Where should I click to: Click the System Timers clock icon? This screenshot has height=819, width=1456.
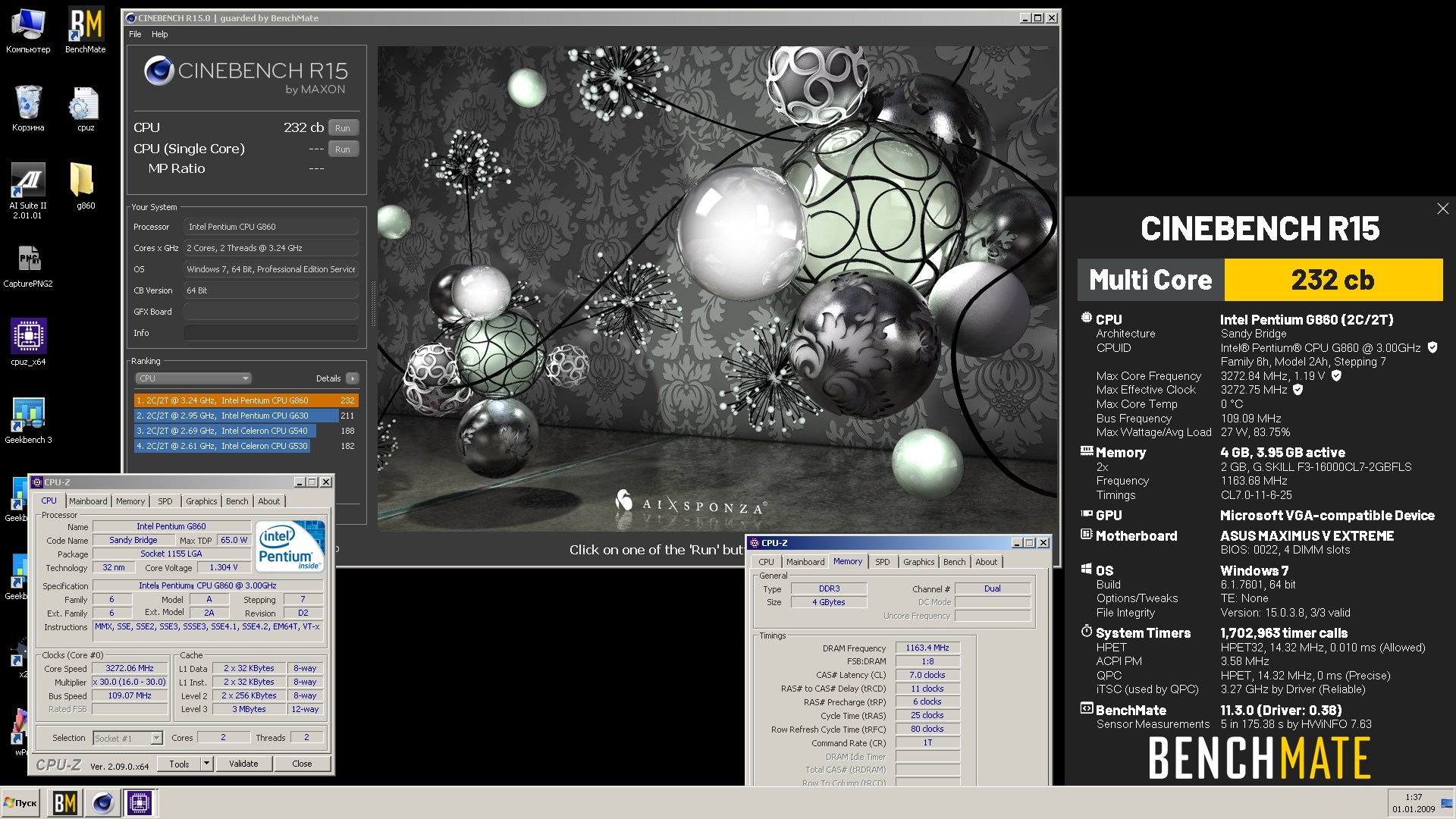pos(1086,631)
